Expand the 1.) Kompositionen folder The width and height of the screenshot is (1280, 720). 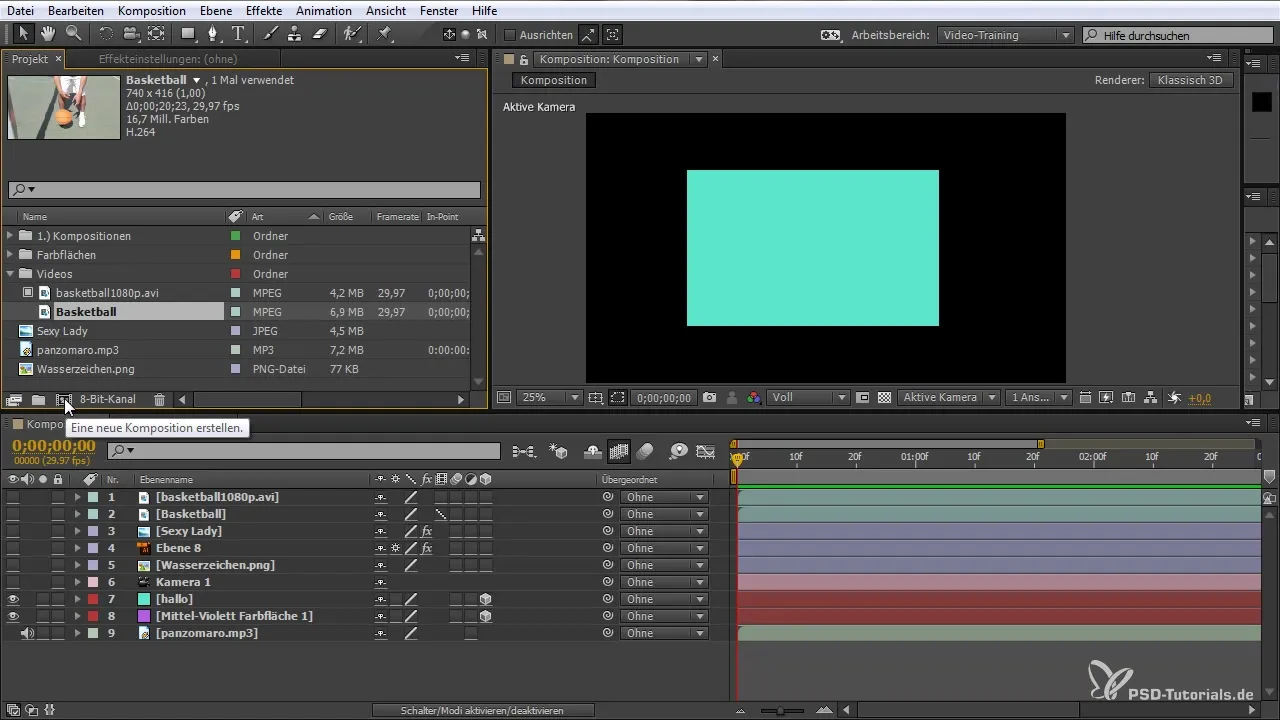pyautogui.click(x=11, y=236)
